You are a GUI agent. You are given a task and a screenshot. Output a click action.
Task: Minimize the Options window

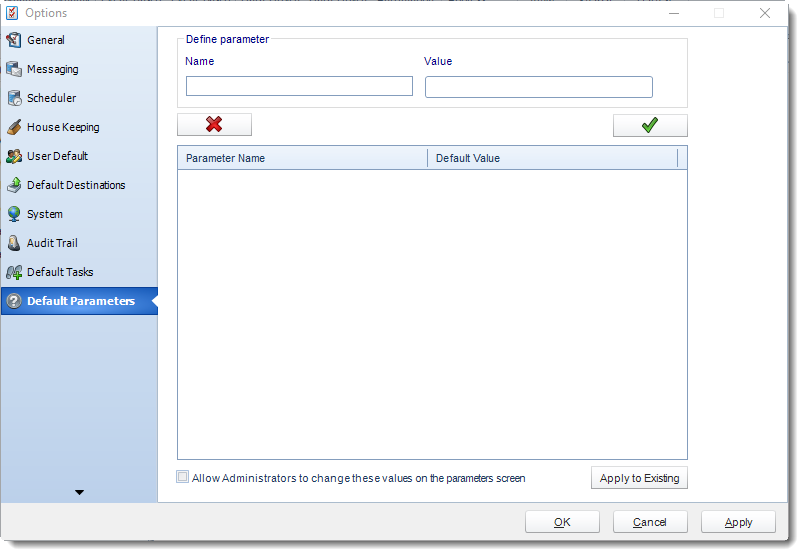(x=674, y=13)
